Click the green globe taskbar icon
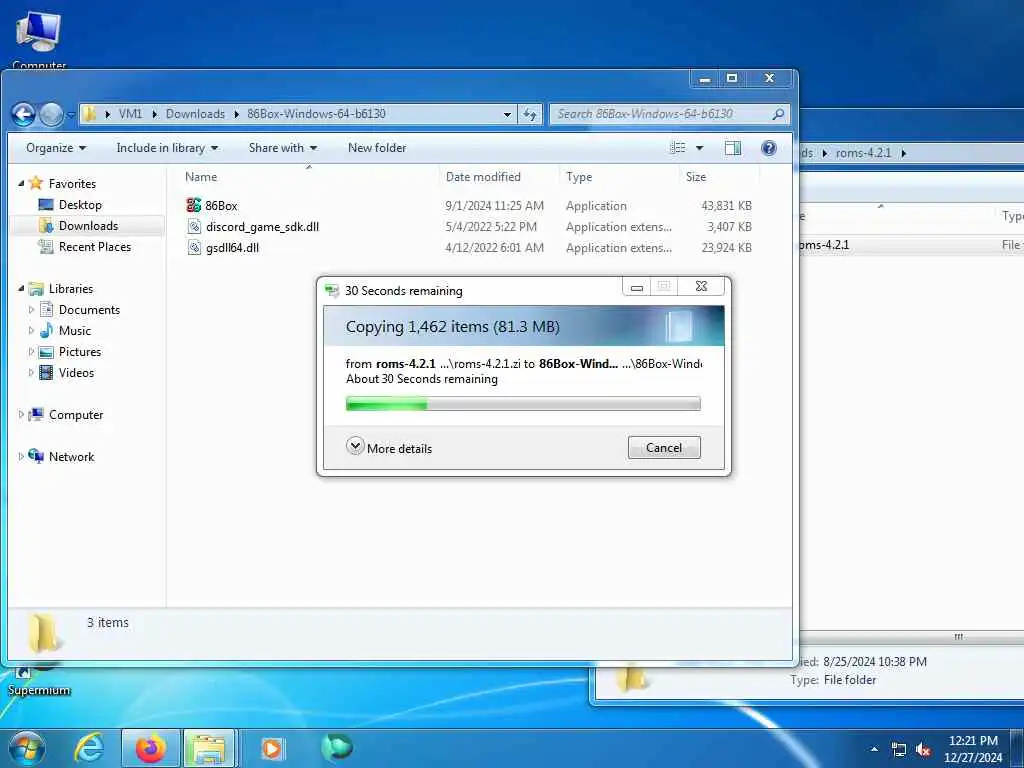This screenshot has width=1024, height=768. coord(337,747)
